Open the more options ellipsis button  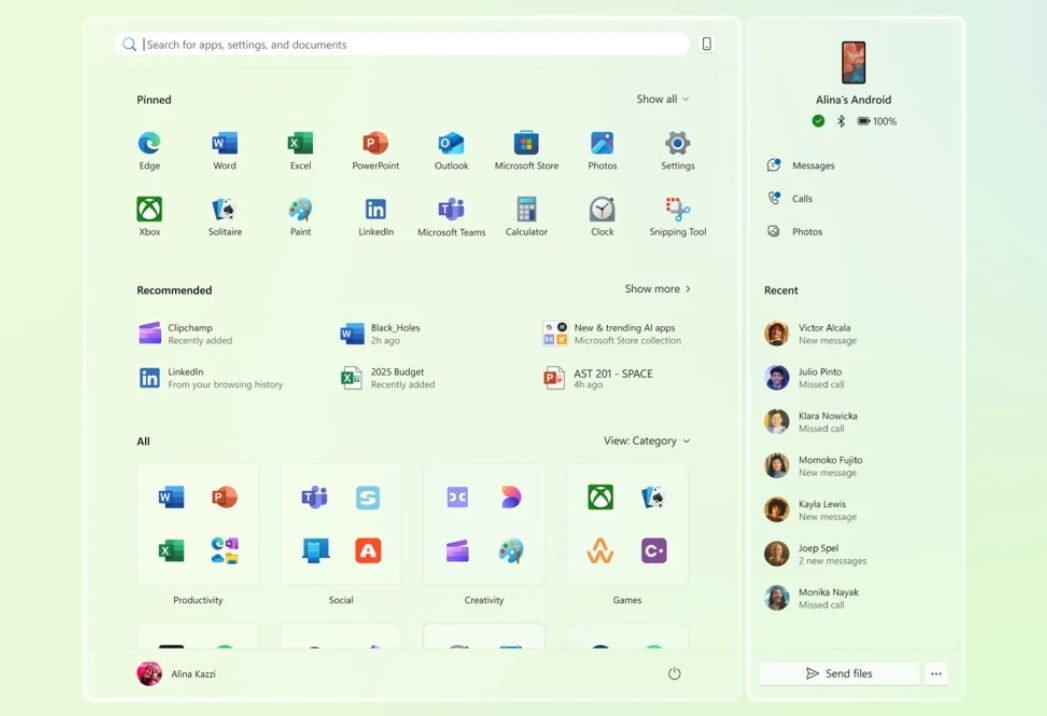tap(936, 673)
